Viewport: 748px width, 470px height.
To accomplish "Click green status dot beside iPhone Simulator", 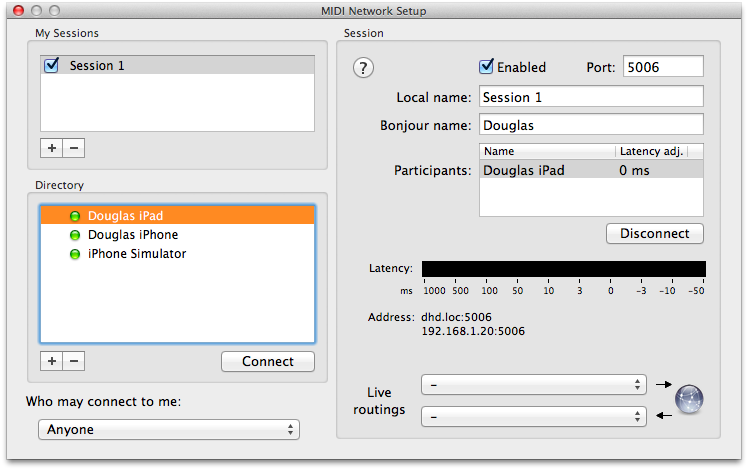I will pyautogui.click(x=75, y=254).
